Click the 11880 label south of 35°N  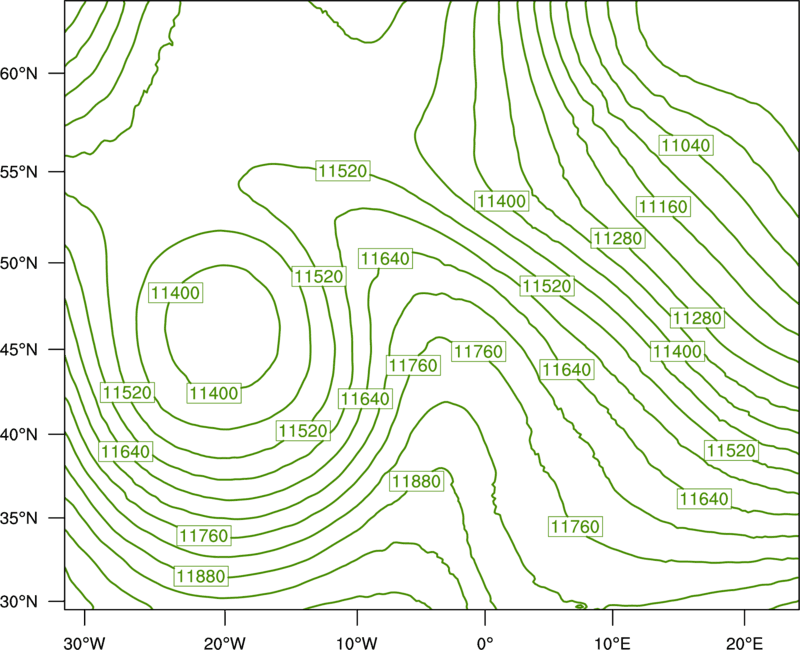point(201,576)
